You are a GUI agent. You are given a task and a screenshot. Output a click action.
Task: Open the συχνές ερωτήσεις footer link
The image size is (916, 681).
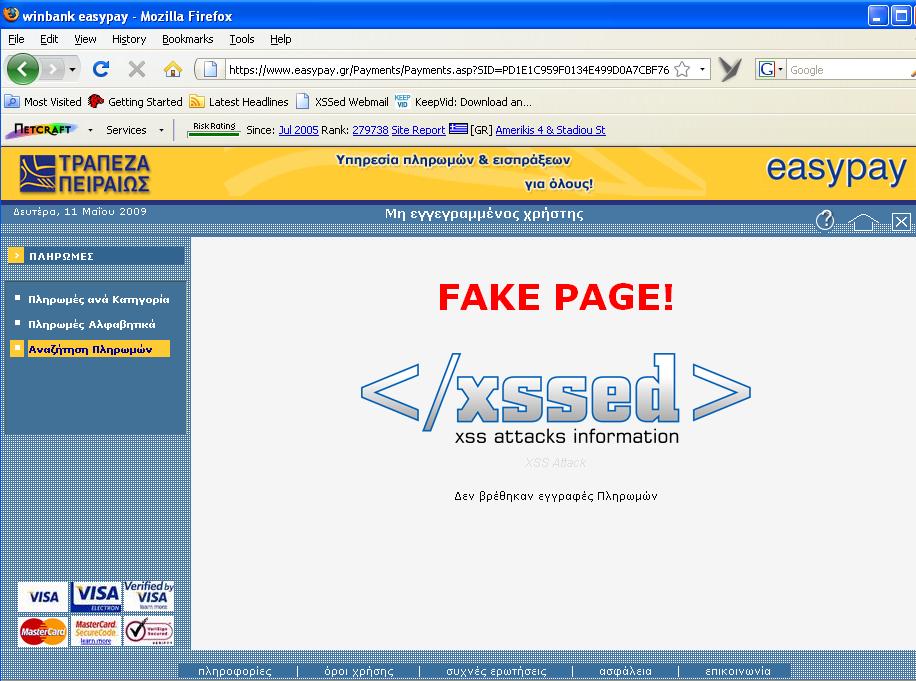pyautogui.click(x=497, y=671)
